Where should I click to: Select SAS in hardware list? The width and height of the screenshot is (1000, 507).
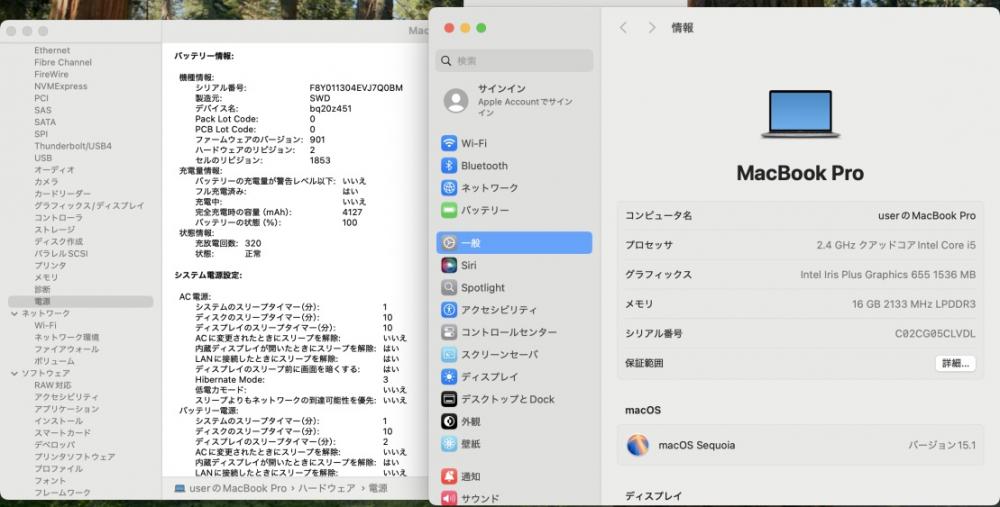(x=43, y=110)
